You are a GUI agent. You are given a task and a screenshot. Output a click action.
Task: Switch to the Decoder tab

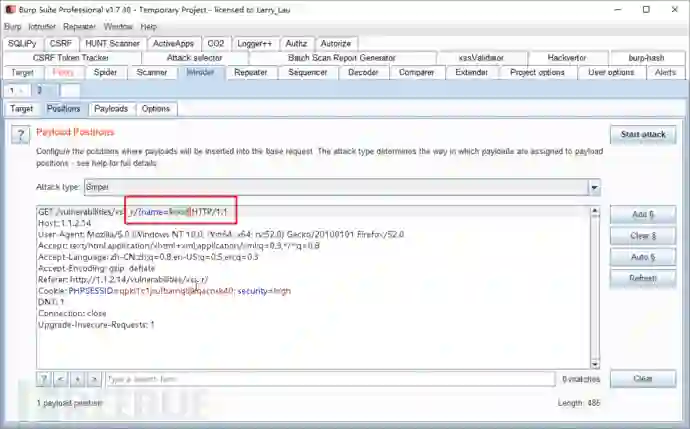click(x=363, y=73)
